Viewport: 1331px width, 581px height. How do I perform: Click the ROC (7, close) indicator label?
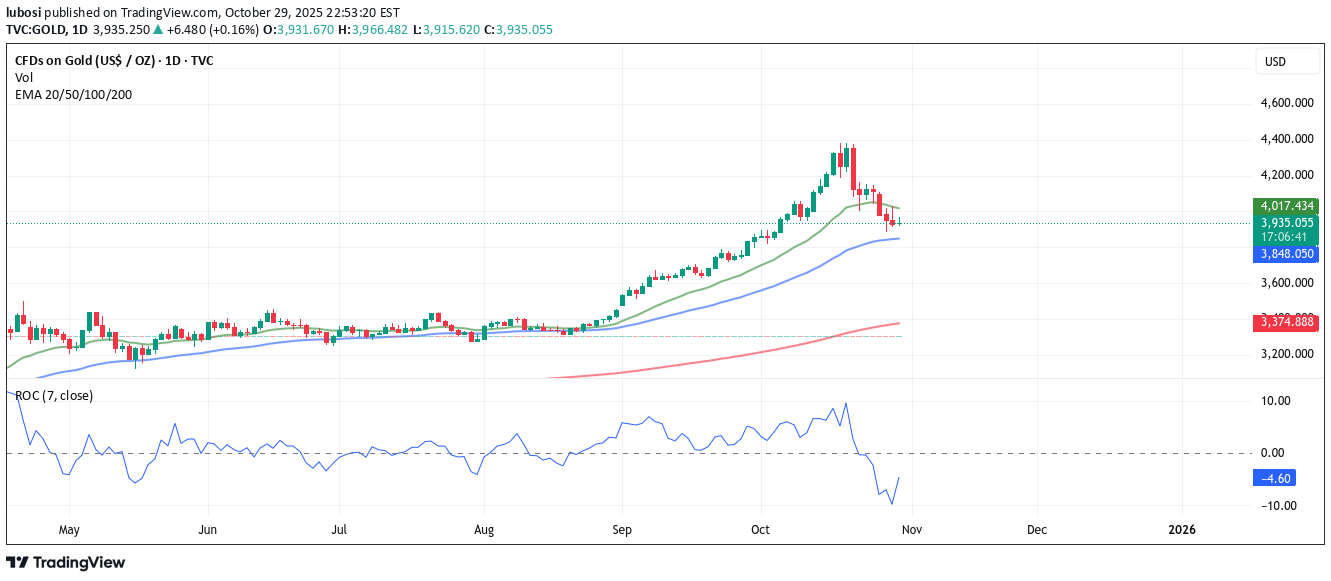(x=54, y=396)
